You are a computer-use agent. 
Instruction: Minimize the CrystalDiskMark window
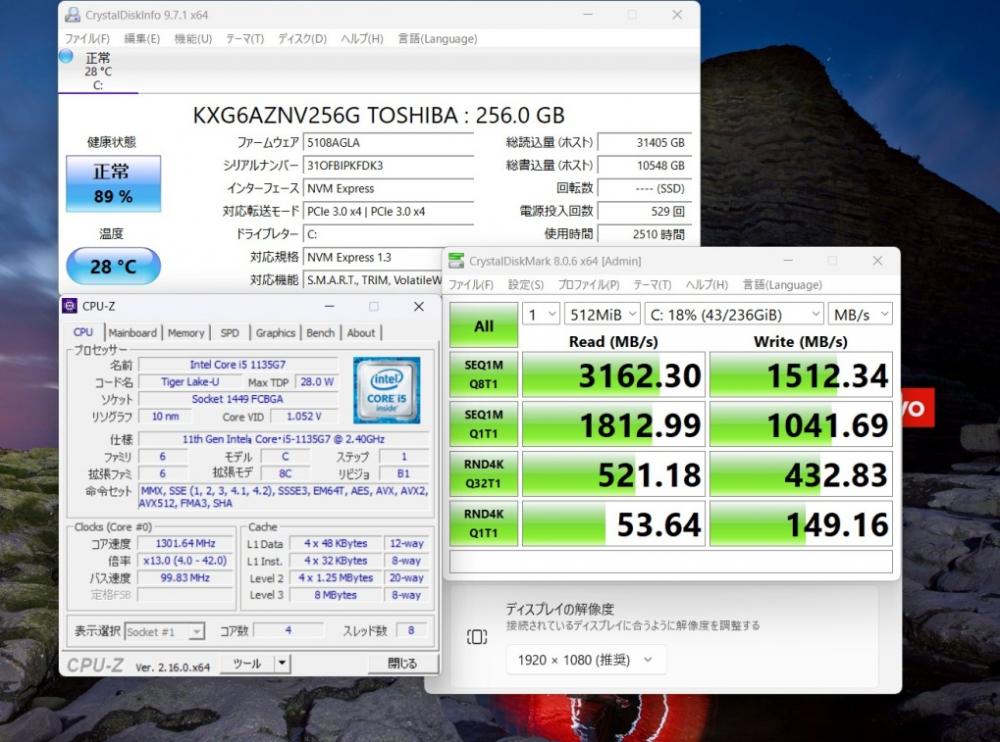[788, 260]
